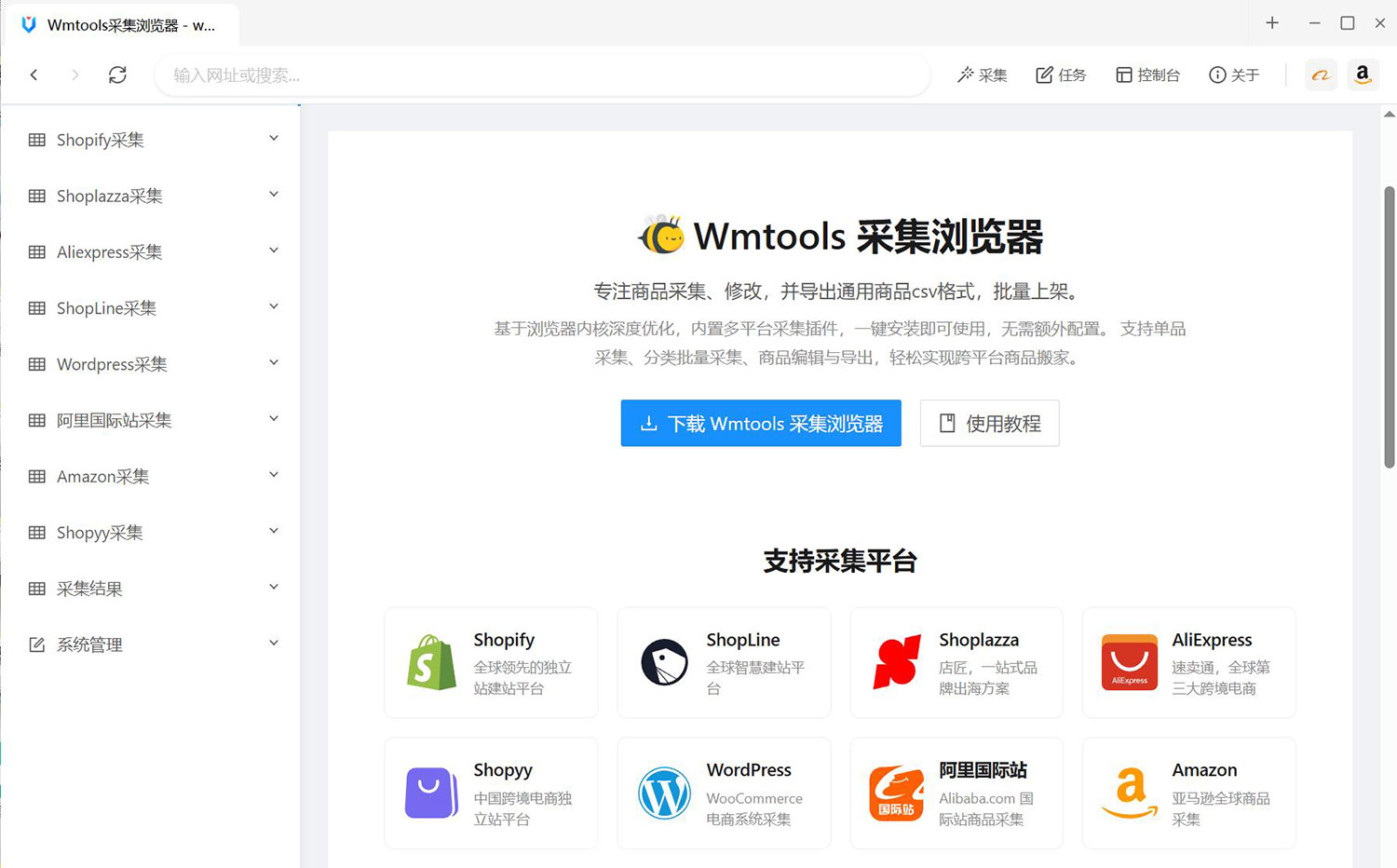The width and height of the screenshot is (1397, 868).
Task: Click the table icon beside Aliexpress采集
Action: (37, 251)
